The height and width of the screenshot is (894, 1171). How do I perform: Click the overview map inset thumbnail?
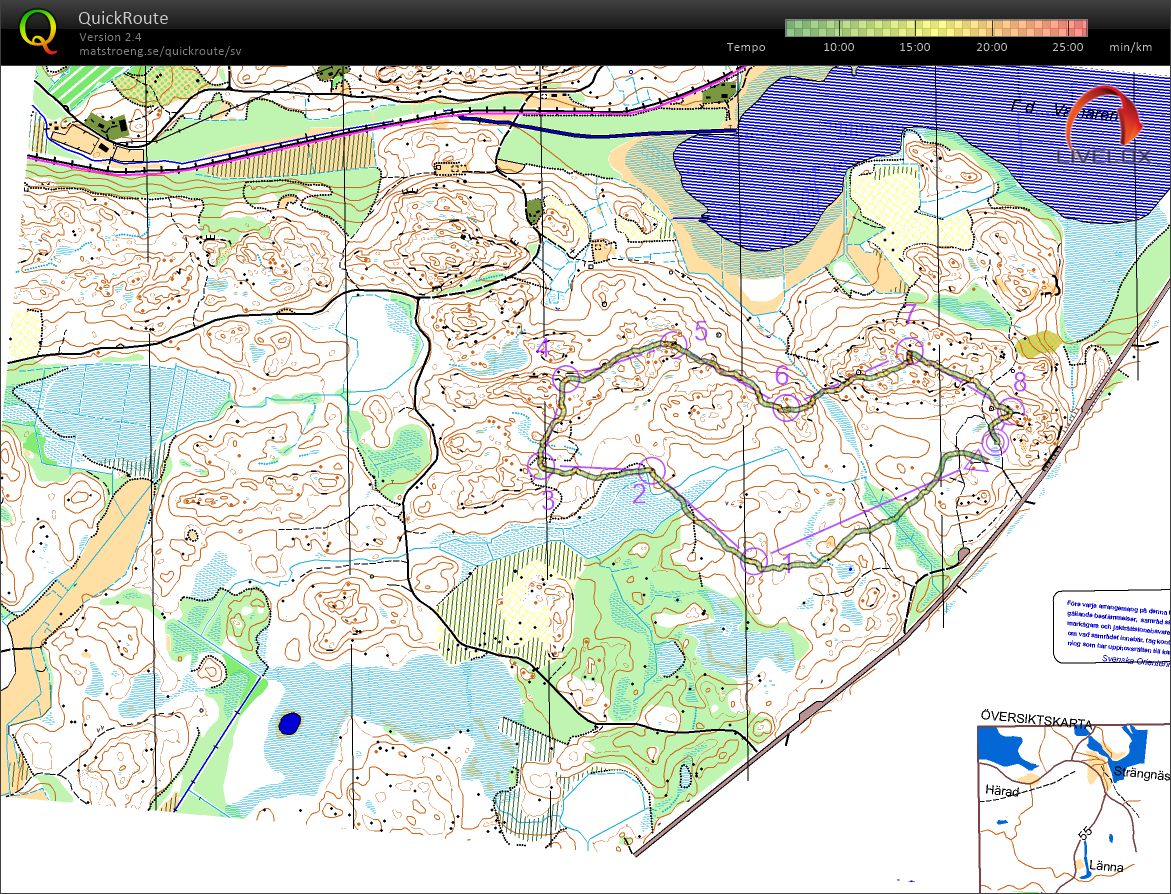coord(1074,808)
